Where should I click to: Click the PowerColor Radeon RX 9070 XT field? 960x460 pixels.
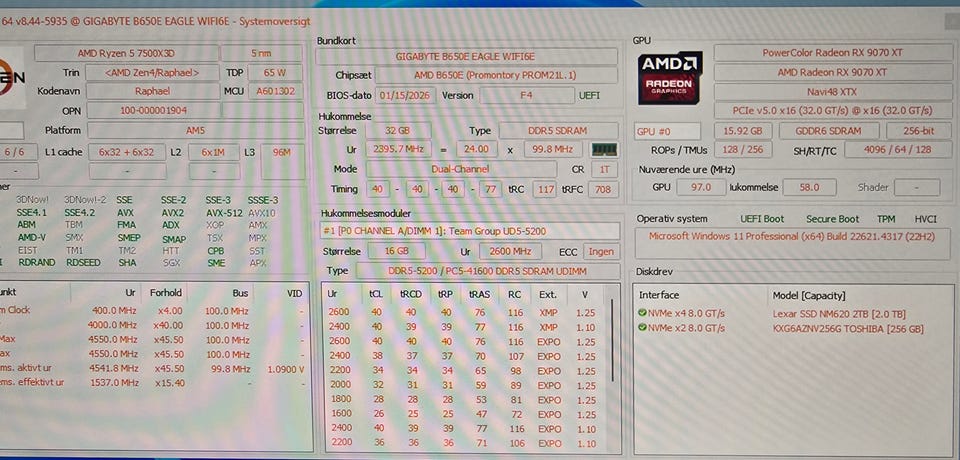click(x=832, y=53)
